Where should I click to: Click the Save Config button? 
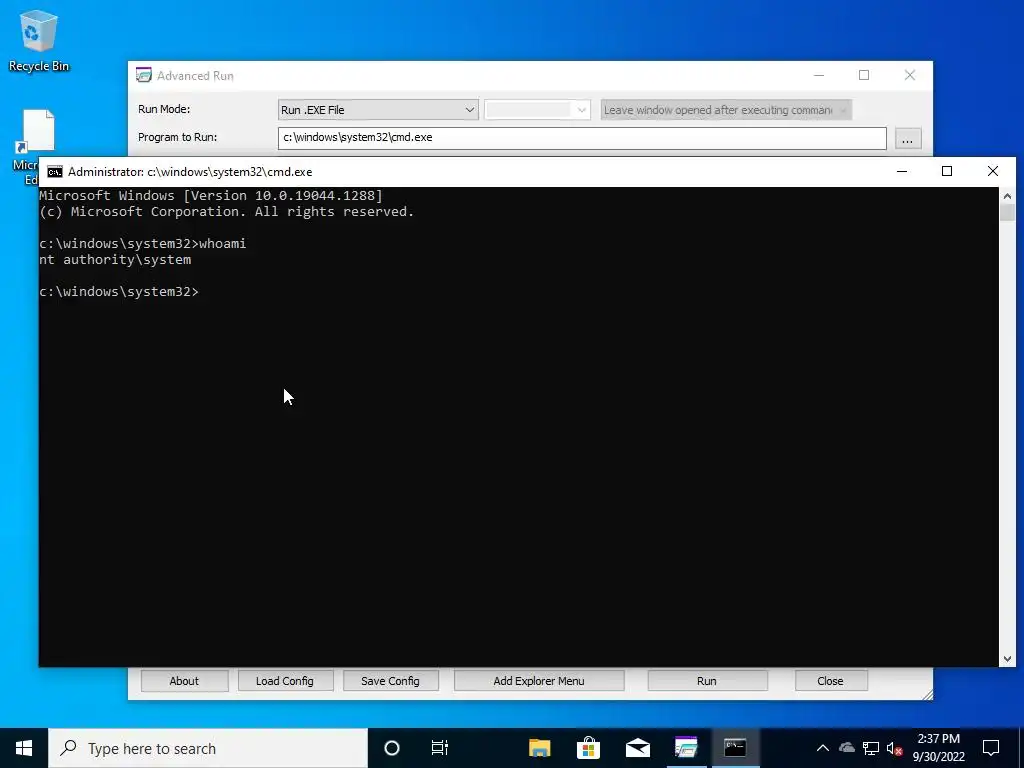point(391,680)
